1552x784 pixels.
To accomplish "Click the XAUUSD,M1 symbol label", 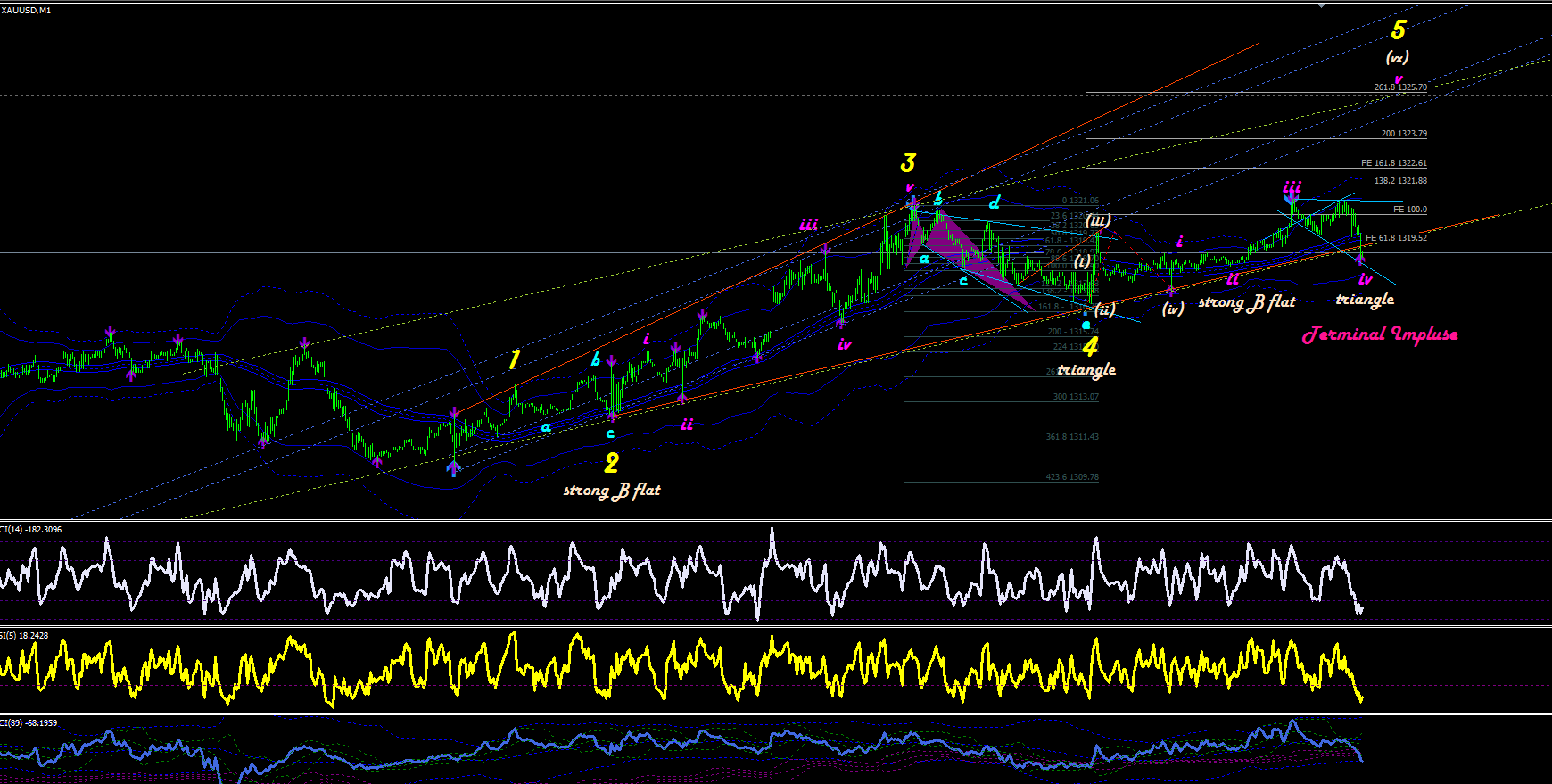I will pos(26,10).
